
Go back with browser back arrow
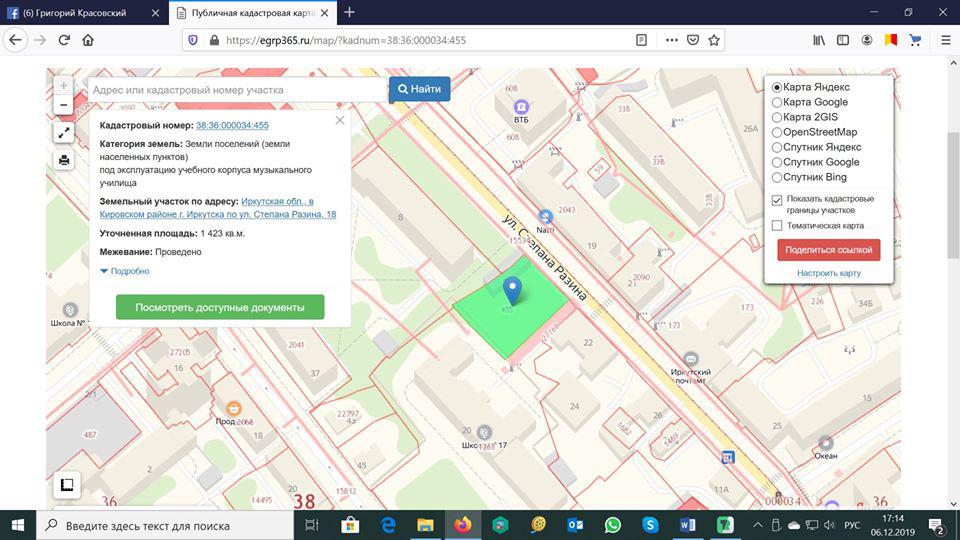point(15,40)
